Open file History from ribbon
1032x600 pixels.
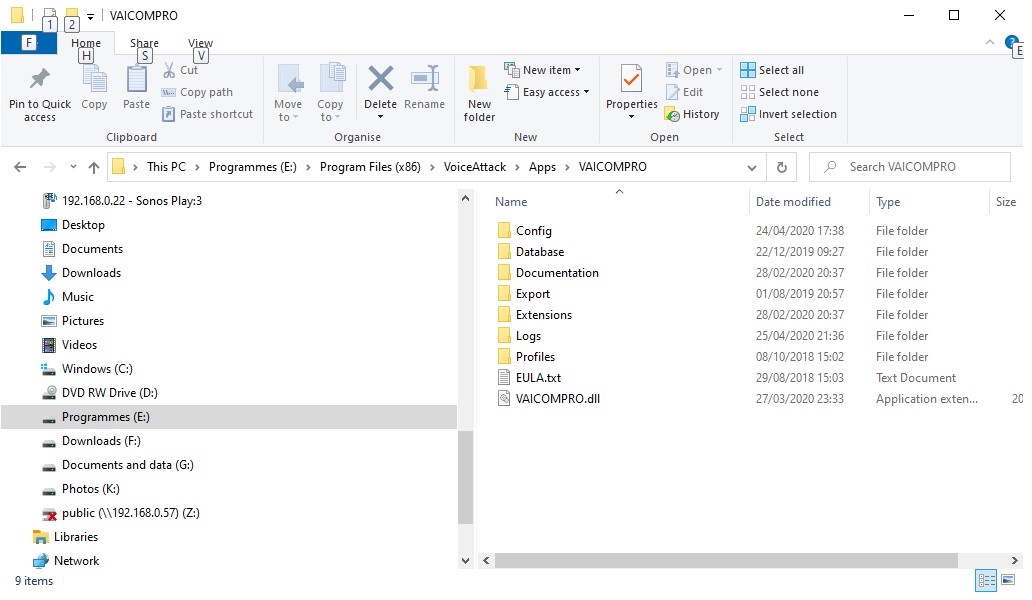pyautogui.click(x=692, y=114)
